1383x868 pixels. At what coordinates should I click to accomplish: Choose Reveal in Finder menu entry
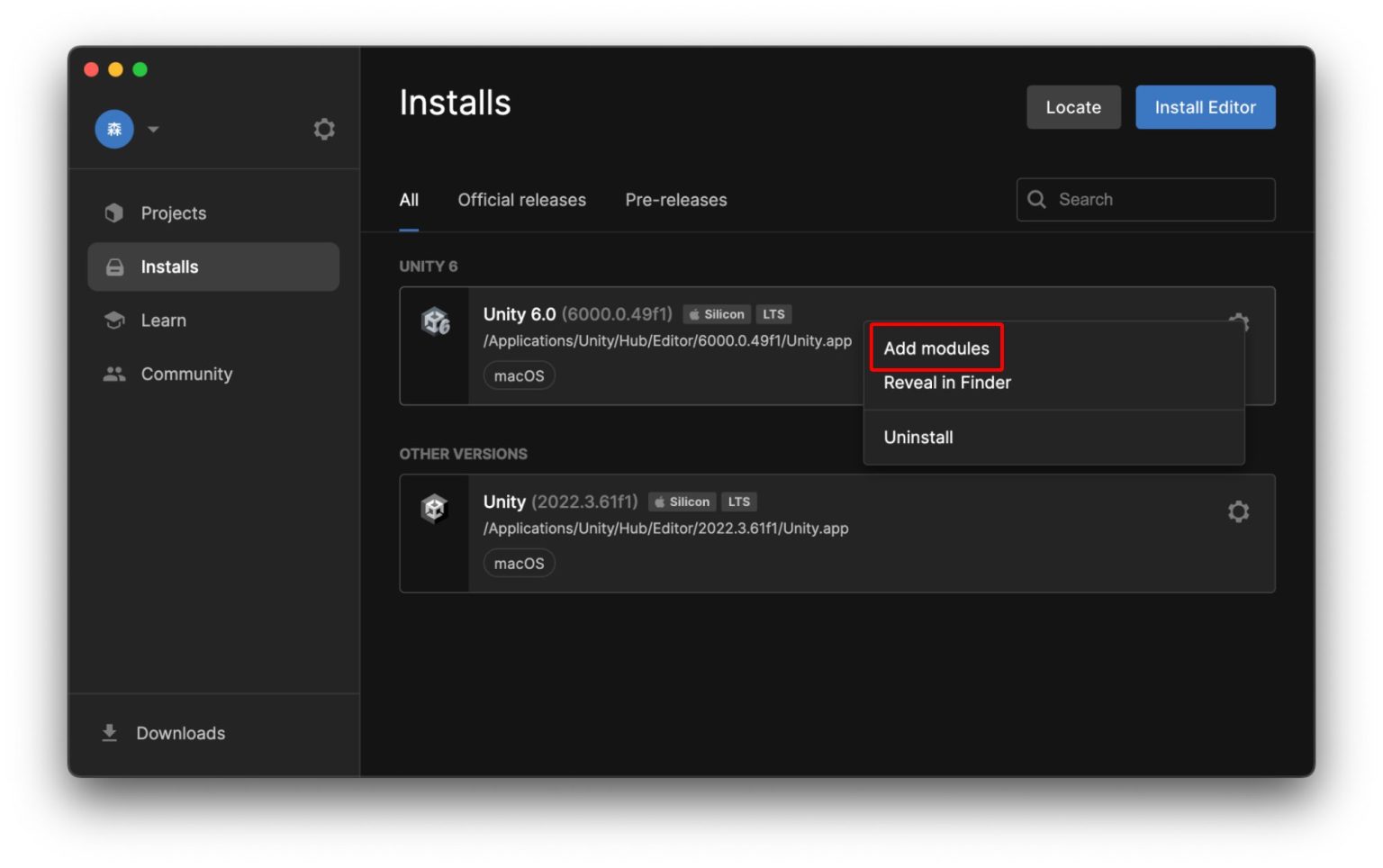click(946, 382)
